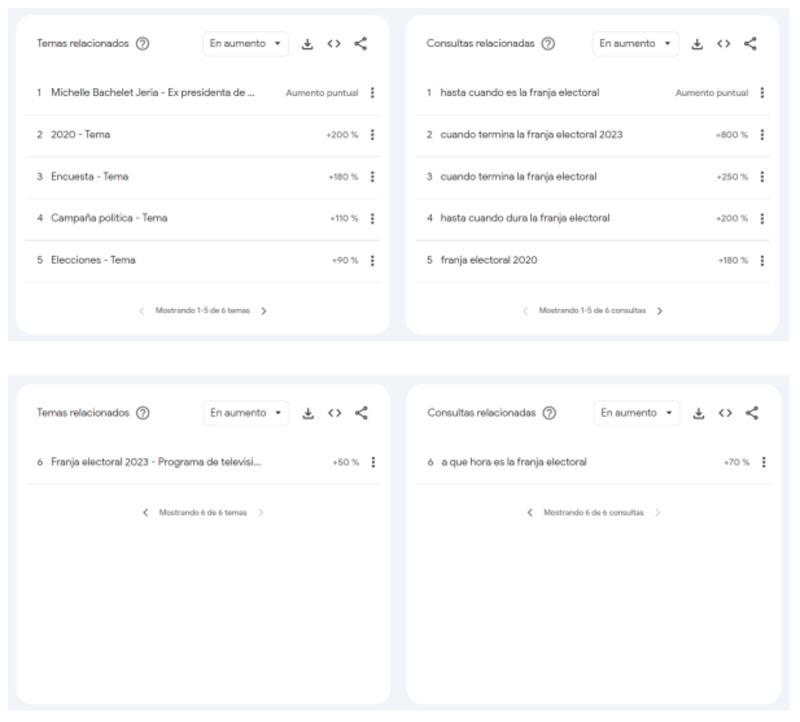Open three-dot menu for a que hora query
This screenshot has width=800, height=722.
point(763,462)
